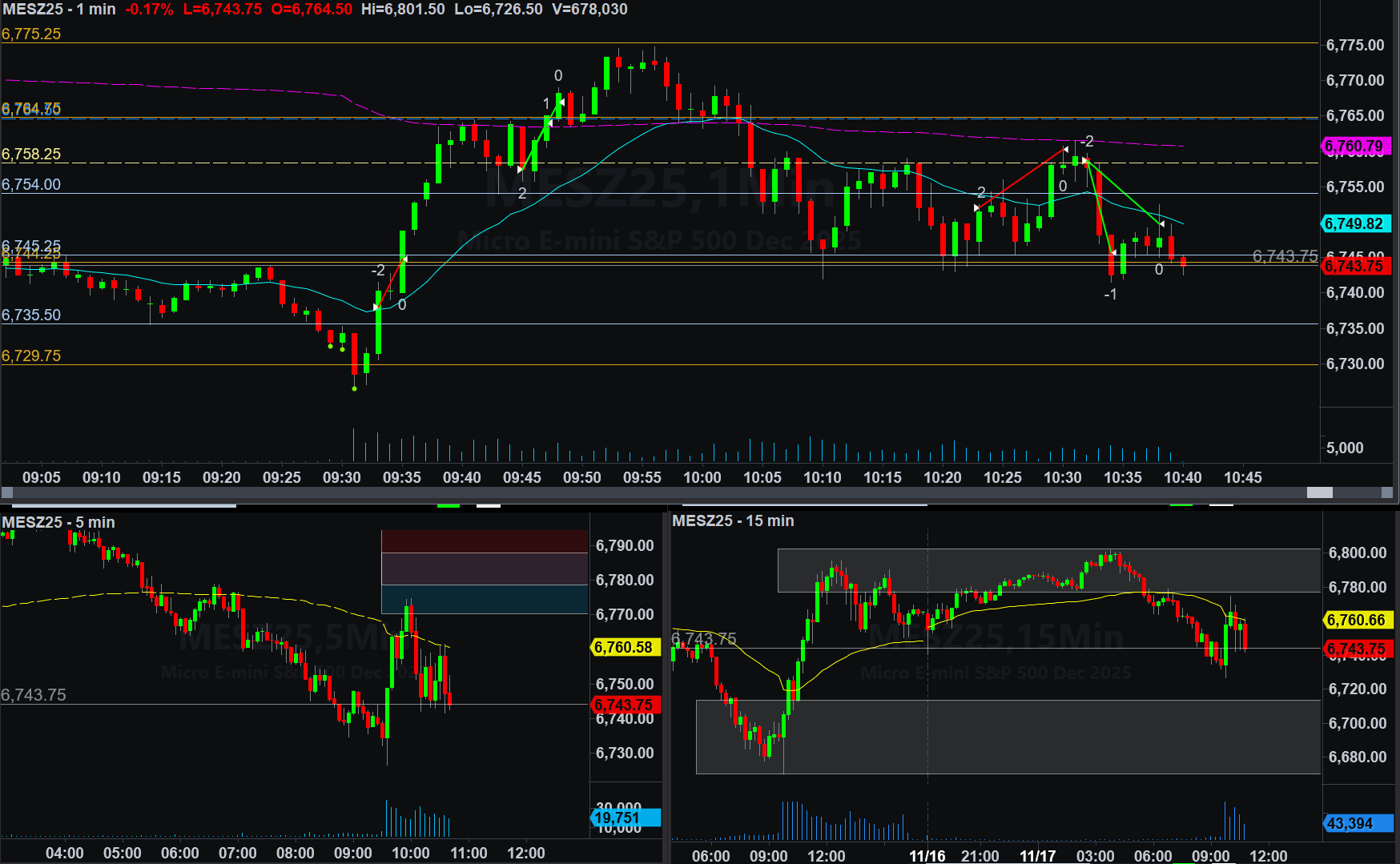Click the 6,775.25 orange price level label
The width and height of the screenshot is (1400, 864).
pos(31,34)
